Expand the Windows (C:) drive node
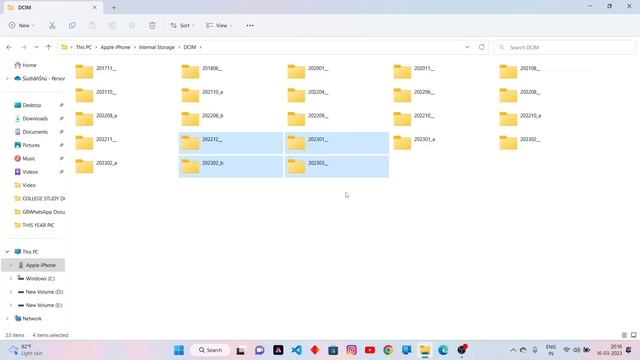The height and width of the screenshot is (360, 640). pos(11,278)
